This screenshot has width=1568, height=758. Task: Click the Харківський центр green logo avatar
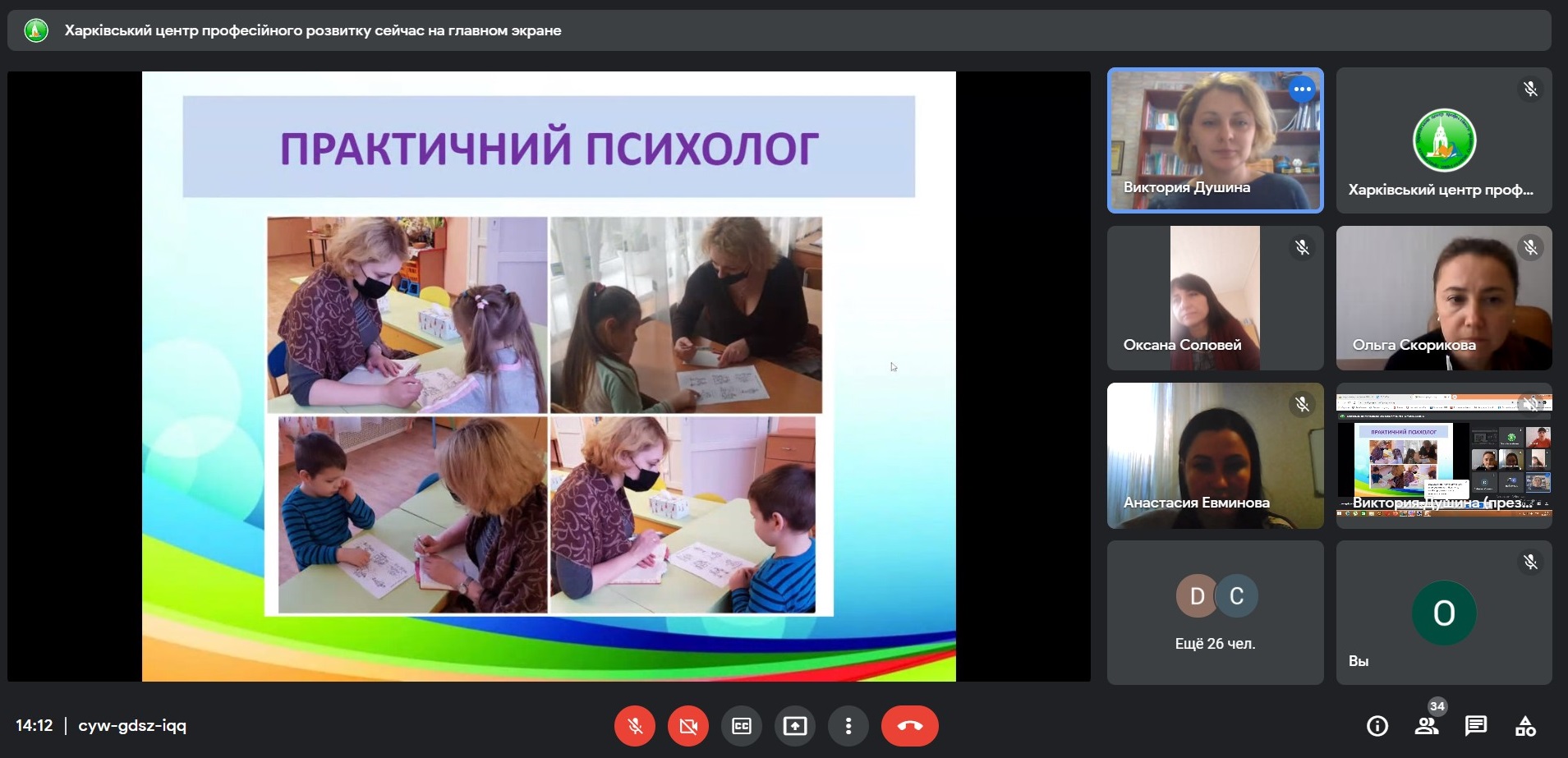pyautogui.click(x=1444, y=140)
